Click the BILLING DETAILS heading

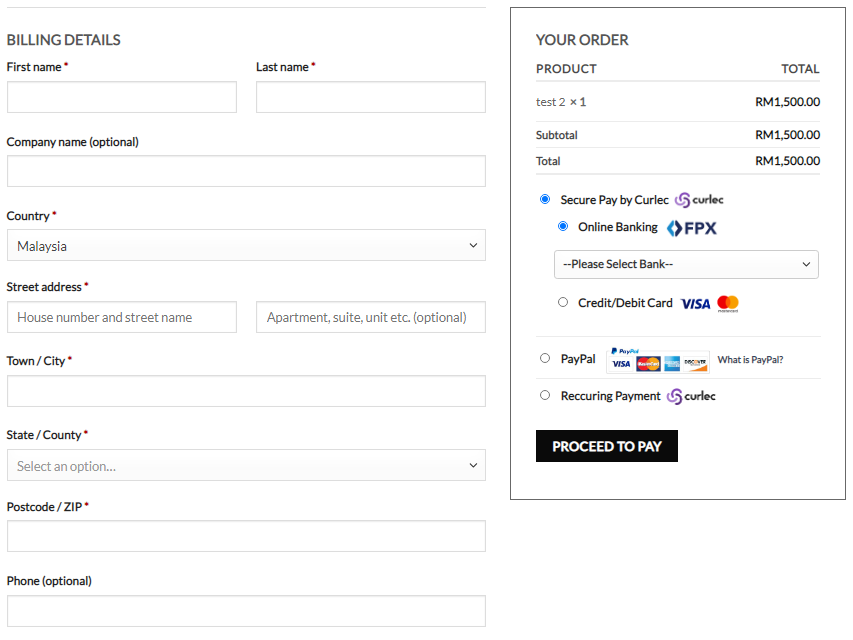64,40
